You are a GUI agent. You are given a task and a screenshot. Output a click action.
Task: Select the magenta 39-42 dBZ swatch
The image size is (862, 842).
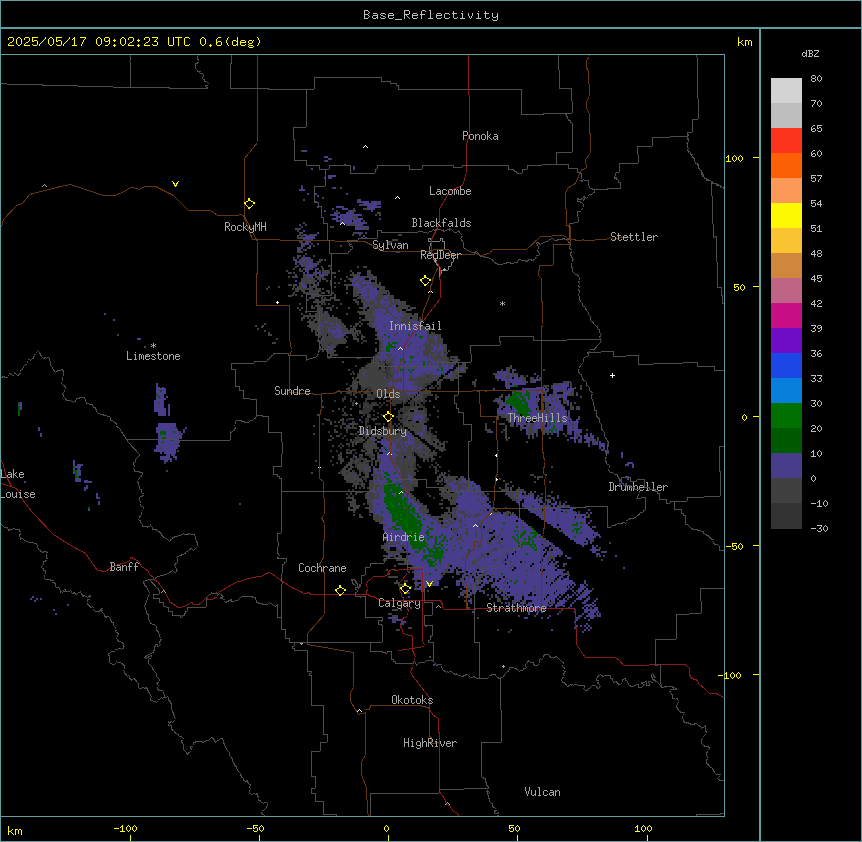(786, 315)
